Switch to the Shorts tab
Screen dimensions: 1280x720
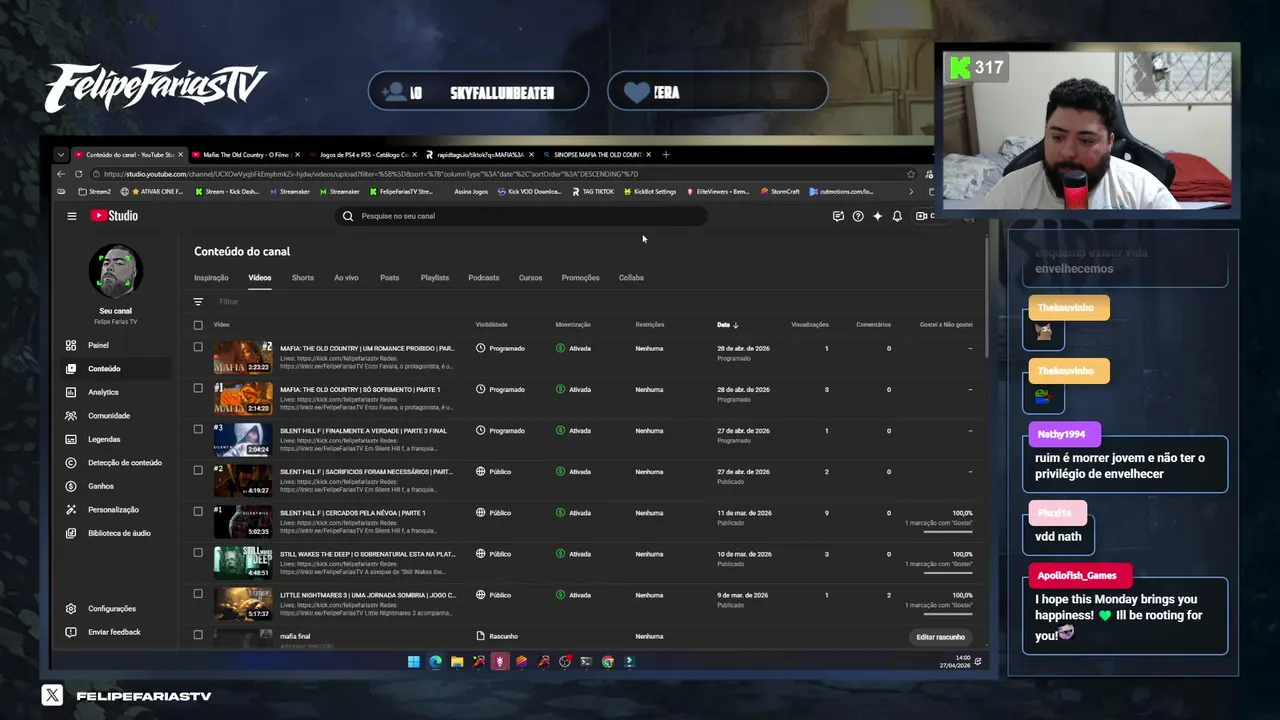click(x=303, y=278)
